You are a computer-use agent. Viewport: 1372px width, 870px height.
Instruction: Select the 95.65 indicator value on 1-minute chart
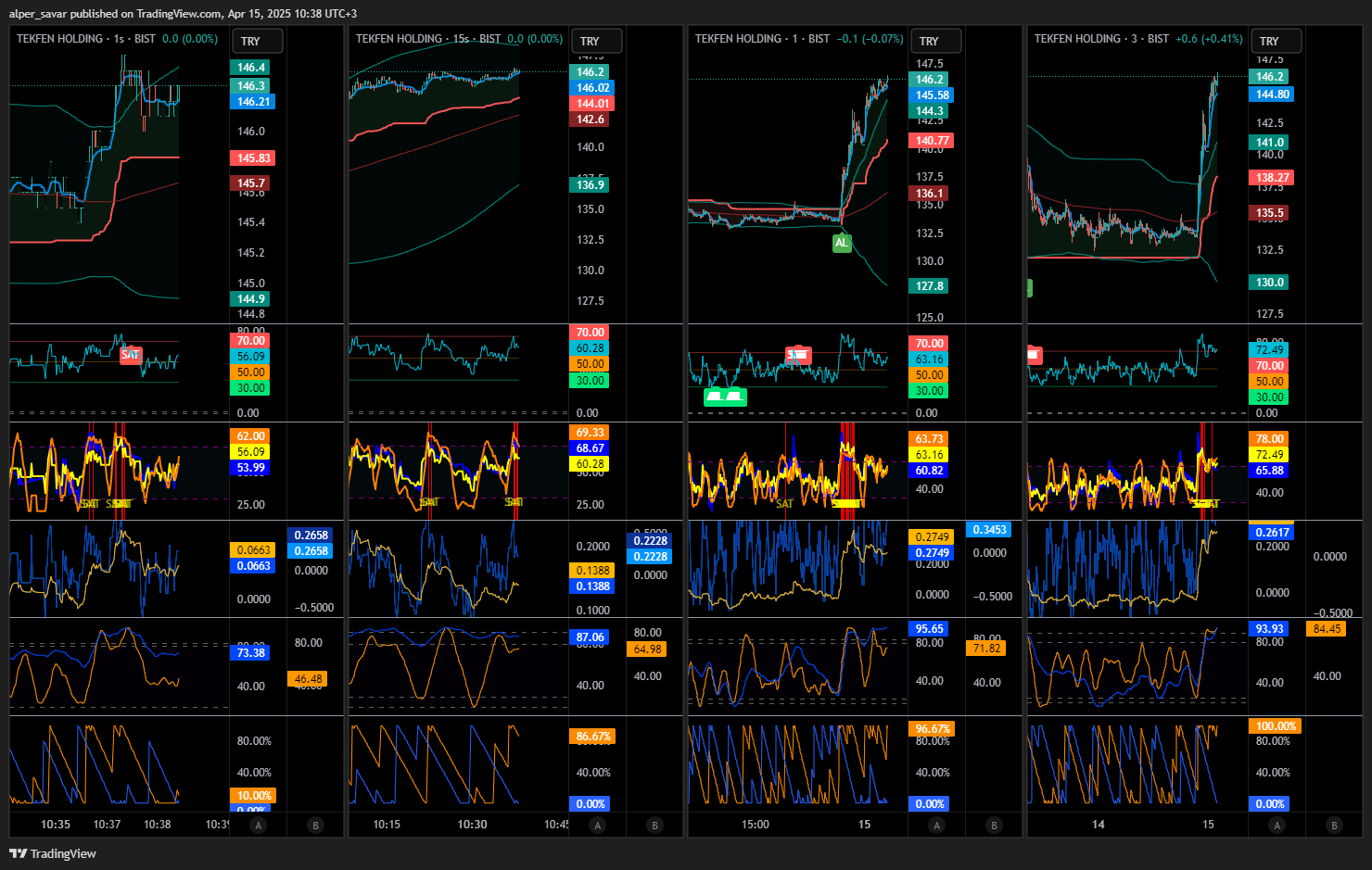click(x=929, y=629)
